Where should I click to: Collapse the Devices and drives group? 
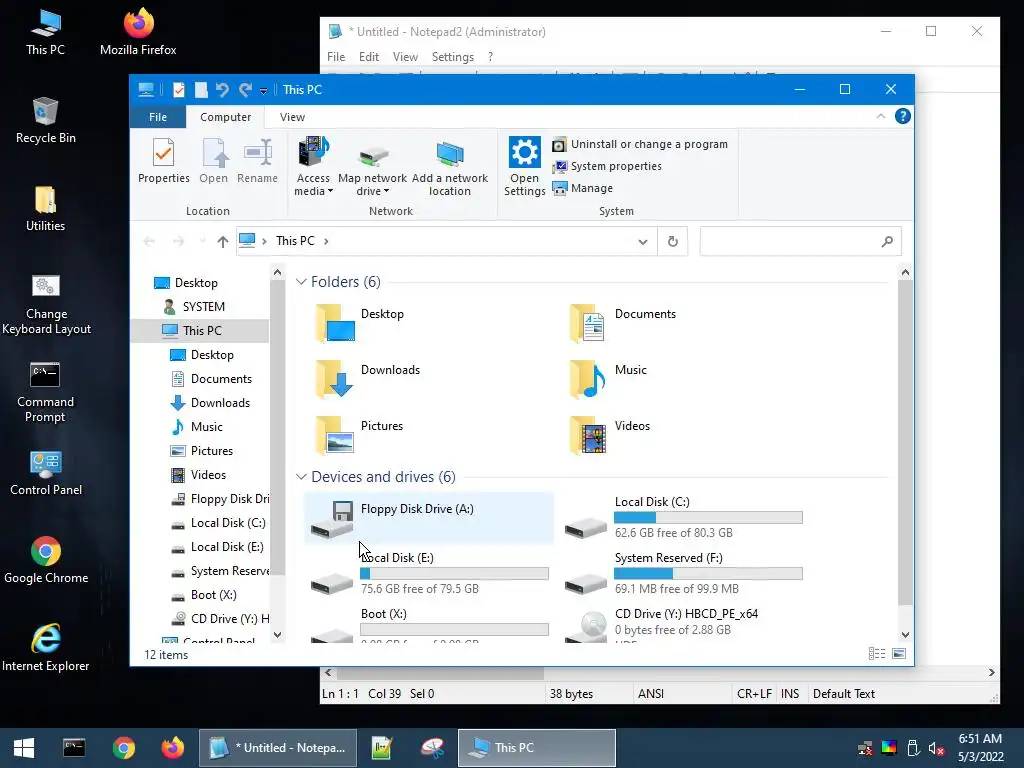click(301, 477)
